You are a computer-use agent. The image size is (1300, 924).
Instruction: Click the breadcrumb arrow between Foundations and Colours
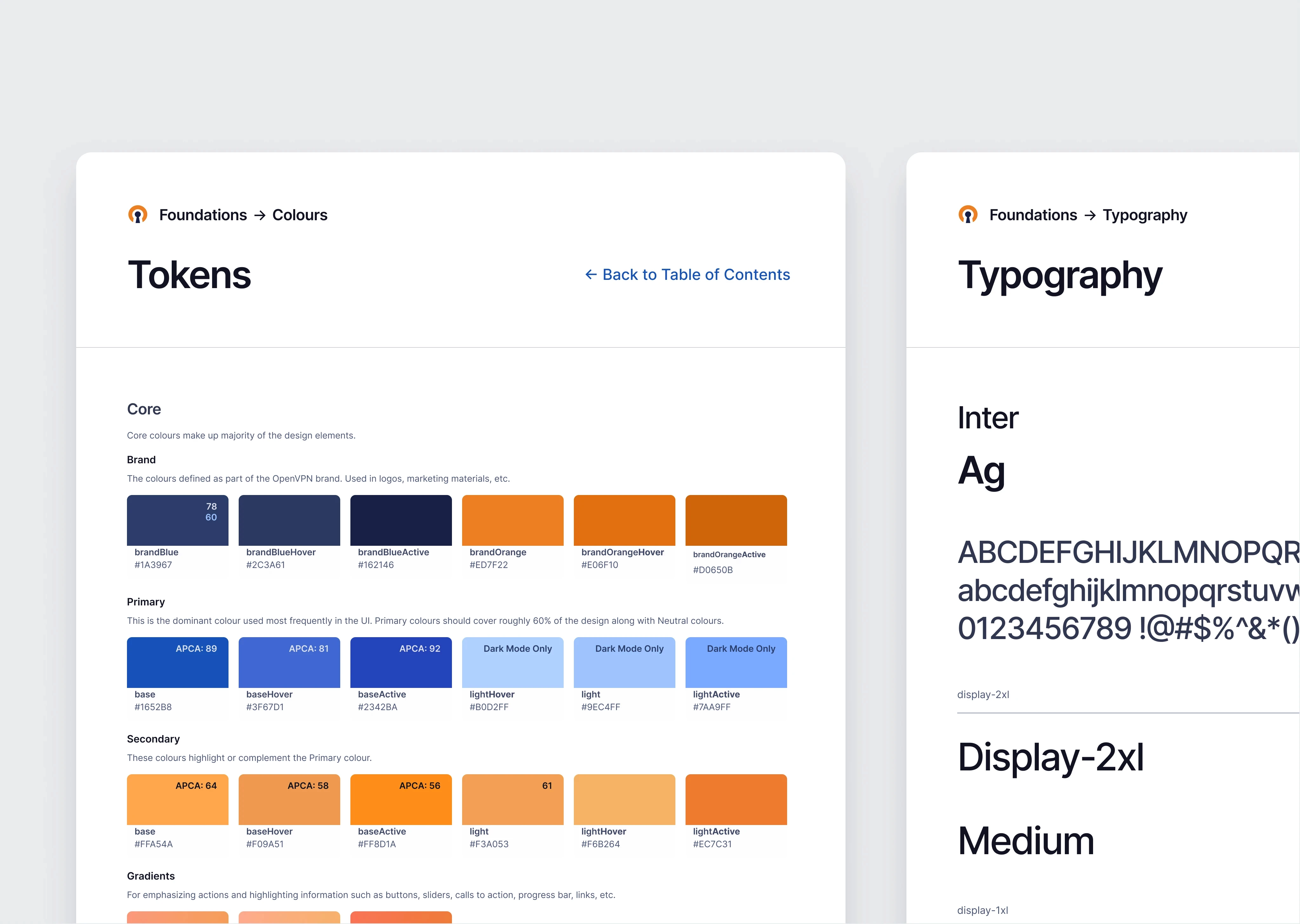(260, 215)
